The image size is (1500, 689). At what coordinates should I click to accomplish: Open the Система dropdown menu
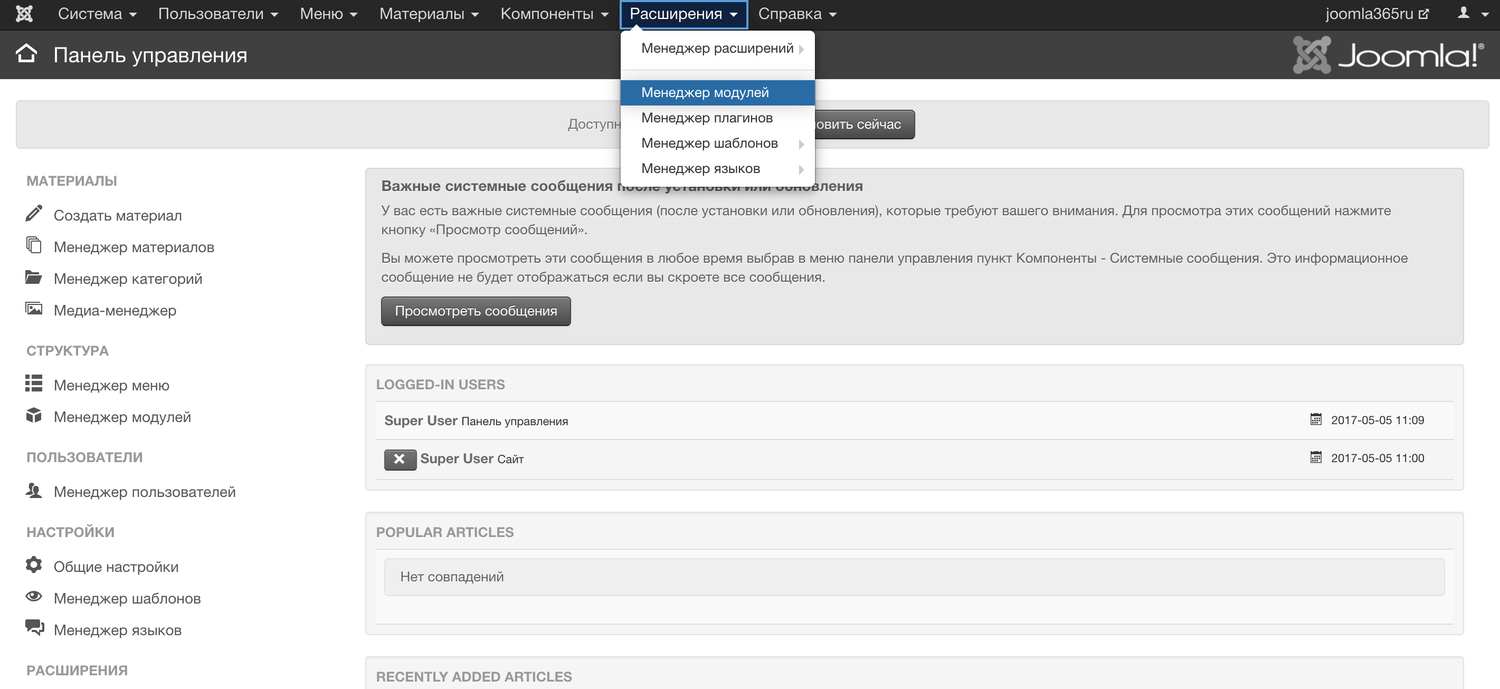click(x=97, y=14)
